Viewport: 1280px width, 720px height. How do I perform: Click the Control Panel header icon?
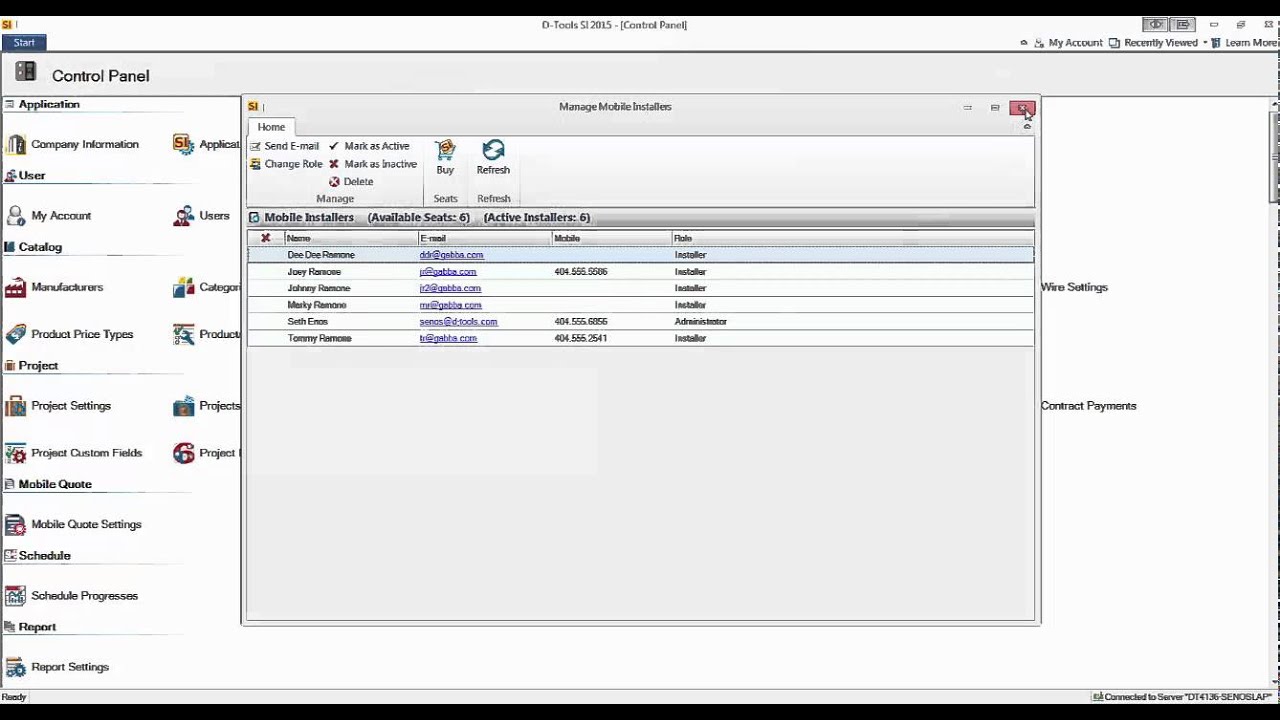coord(26,72)
